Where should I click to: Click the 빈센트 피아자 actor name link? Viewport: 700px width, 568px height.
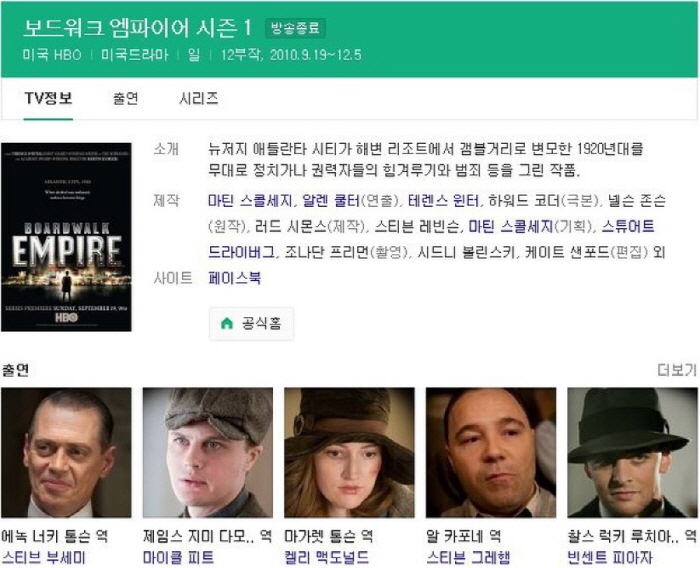[x=610, y=558]
